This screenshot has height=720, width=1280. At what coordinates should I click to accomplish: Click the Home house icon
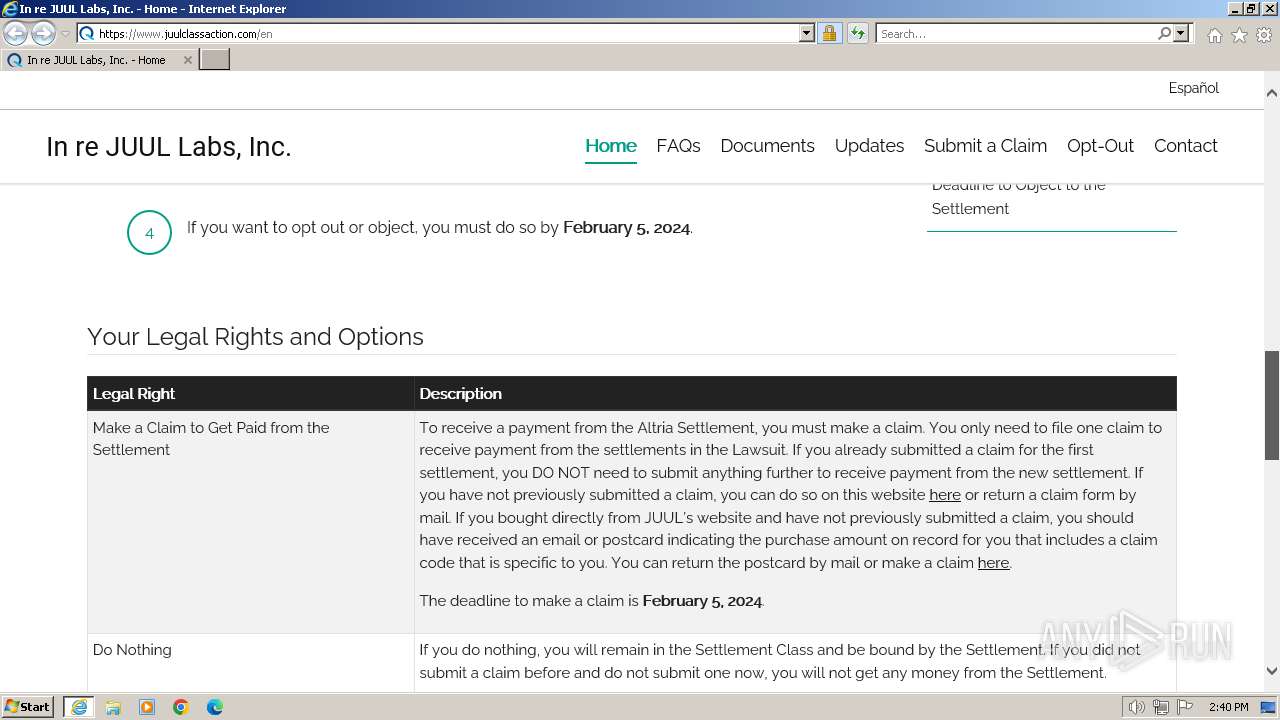click(1214, 35)
